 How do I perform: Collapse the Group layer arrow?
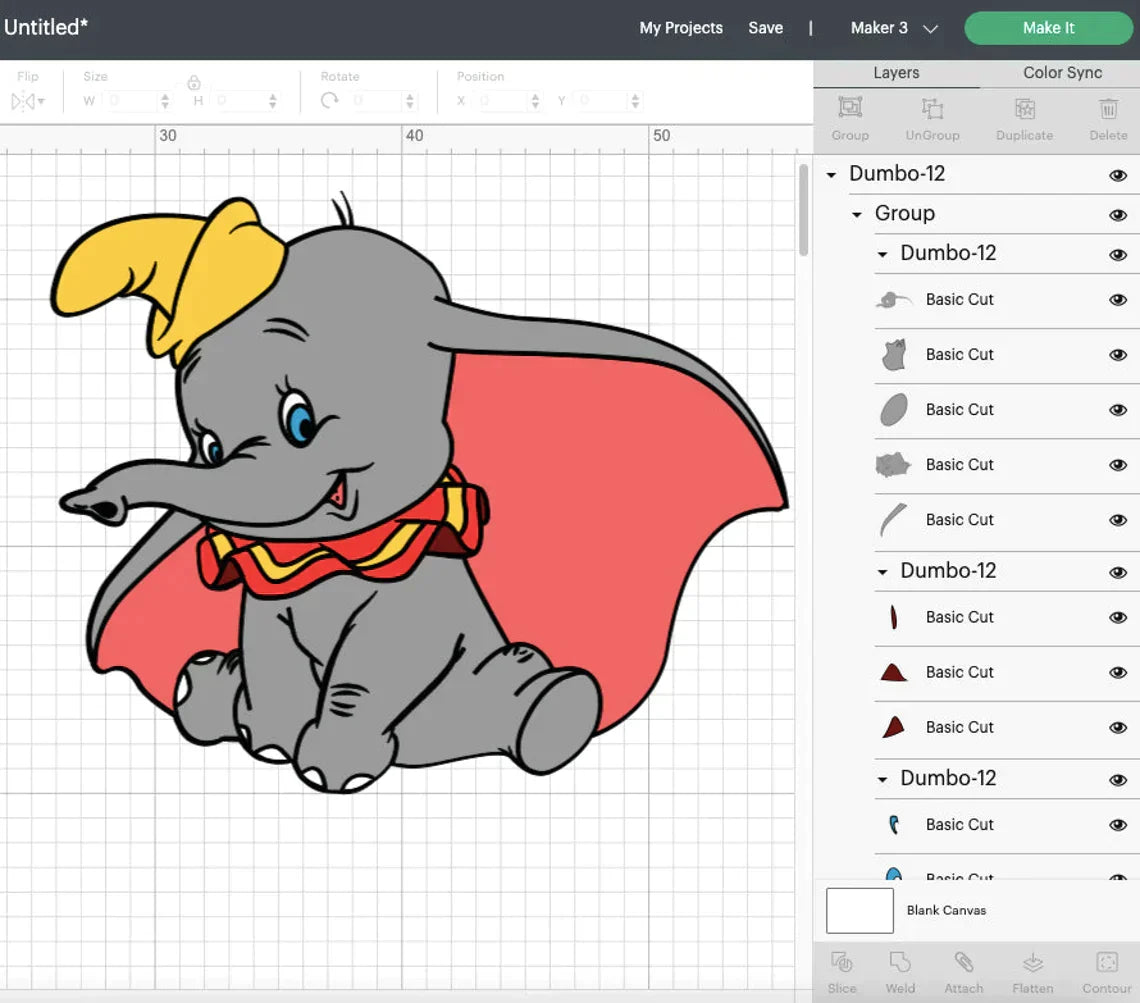click(x=857, y=215)
